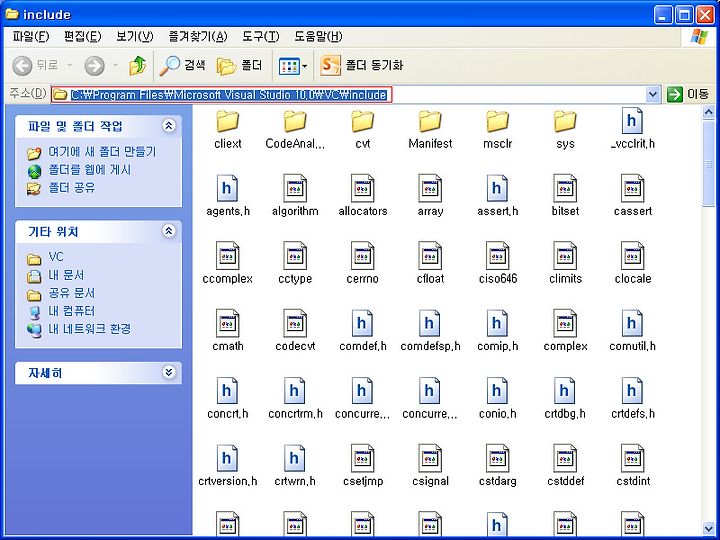
Task: Toggle the Folders (폴더) pane button
Action: pos(239,66)
